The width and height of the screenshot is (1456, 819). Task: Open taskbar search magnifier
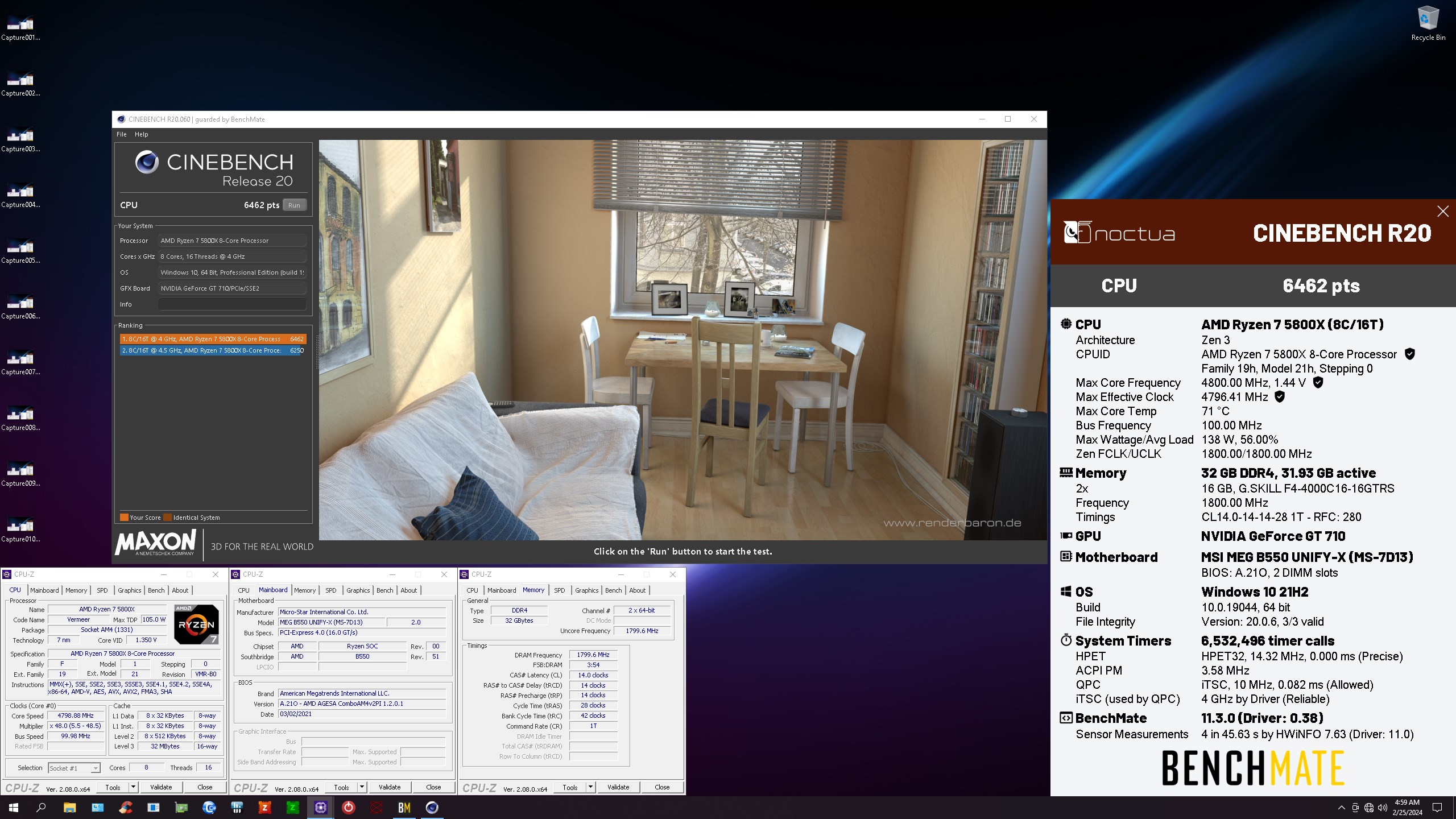point(41,808)
